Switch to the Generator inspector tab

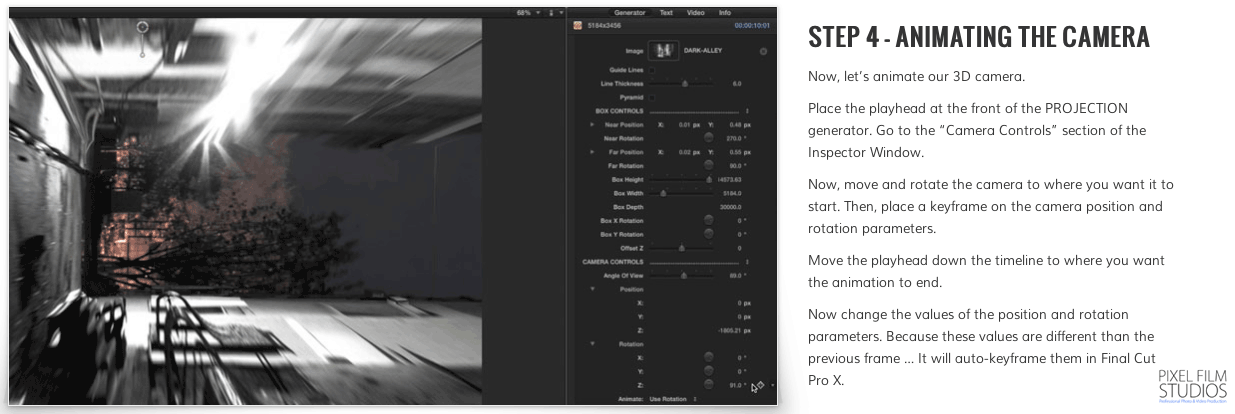629,12
